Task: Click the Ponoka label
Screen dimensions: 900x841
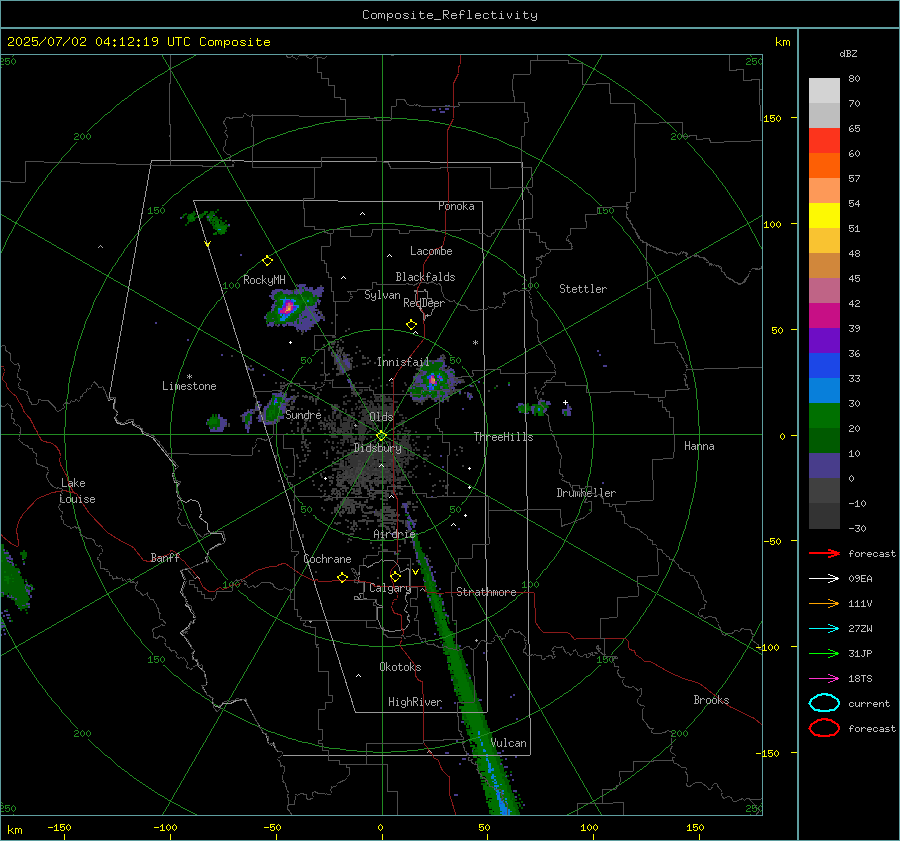Action: click(456, 206)
